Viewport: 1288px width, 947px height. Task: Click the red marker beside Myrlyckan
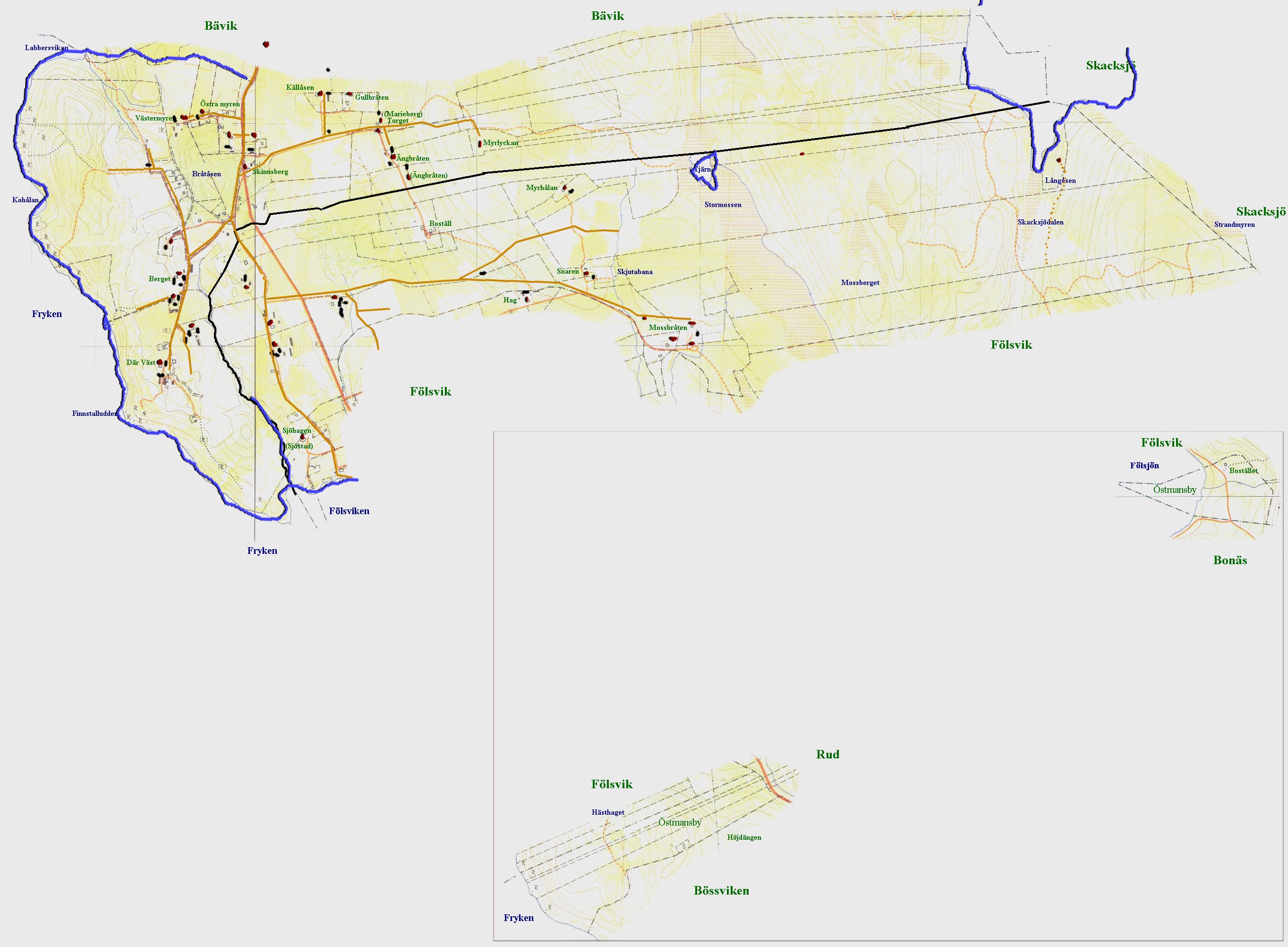[x=479, y=144]
